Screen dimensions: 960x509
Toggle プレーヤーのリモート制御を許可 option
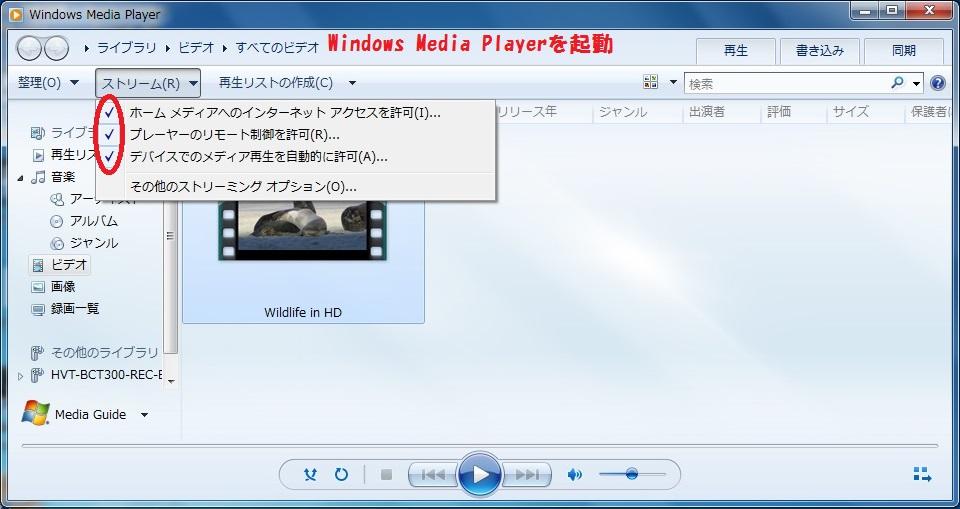tap(295, 135)
